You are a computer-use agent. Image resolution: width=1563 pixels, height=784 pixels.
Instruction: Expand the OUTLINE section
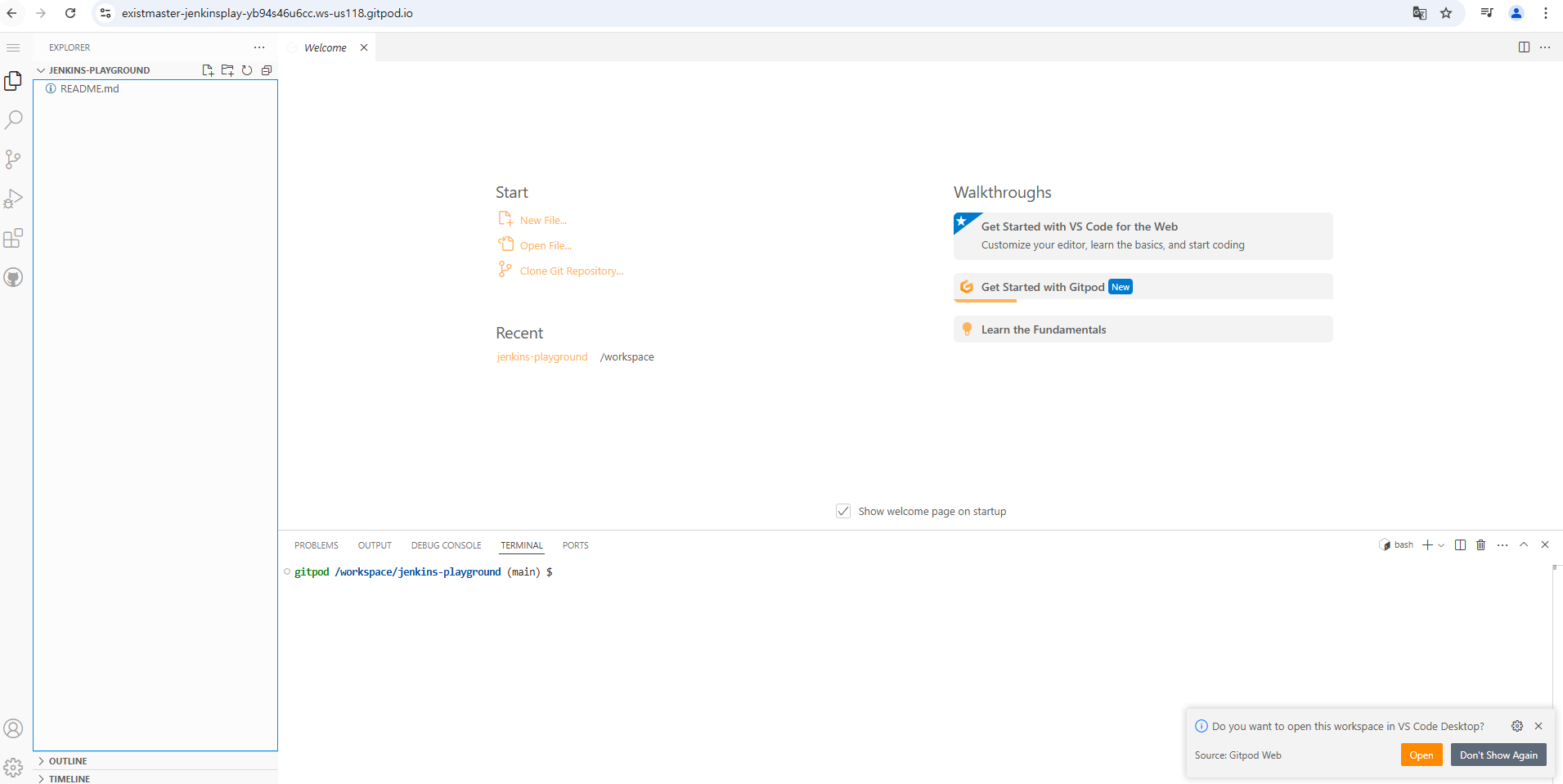155,761
